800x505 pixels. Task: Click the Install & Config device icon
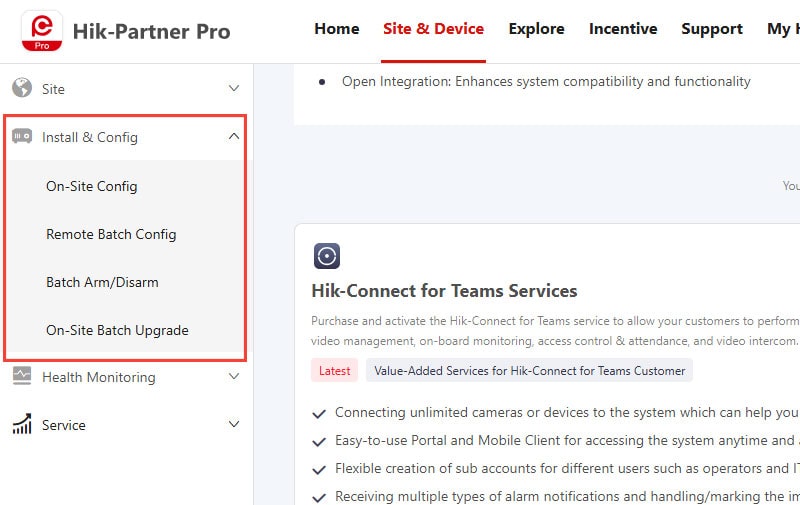click(22, 136)
